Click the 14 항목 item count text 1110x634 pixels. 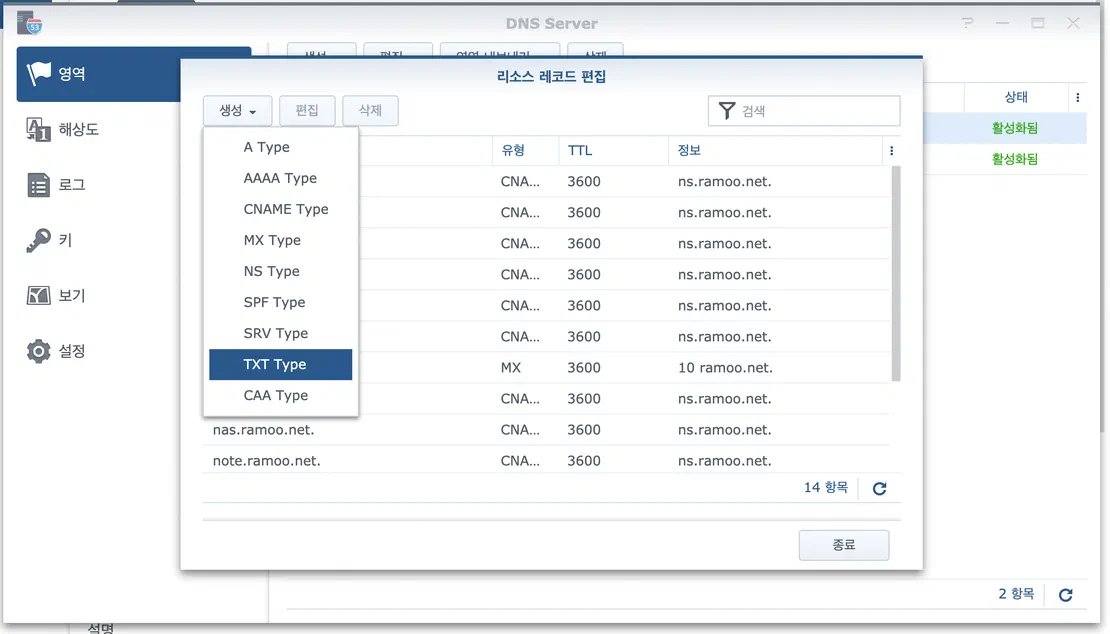click(x=825, y=488)
